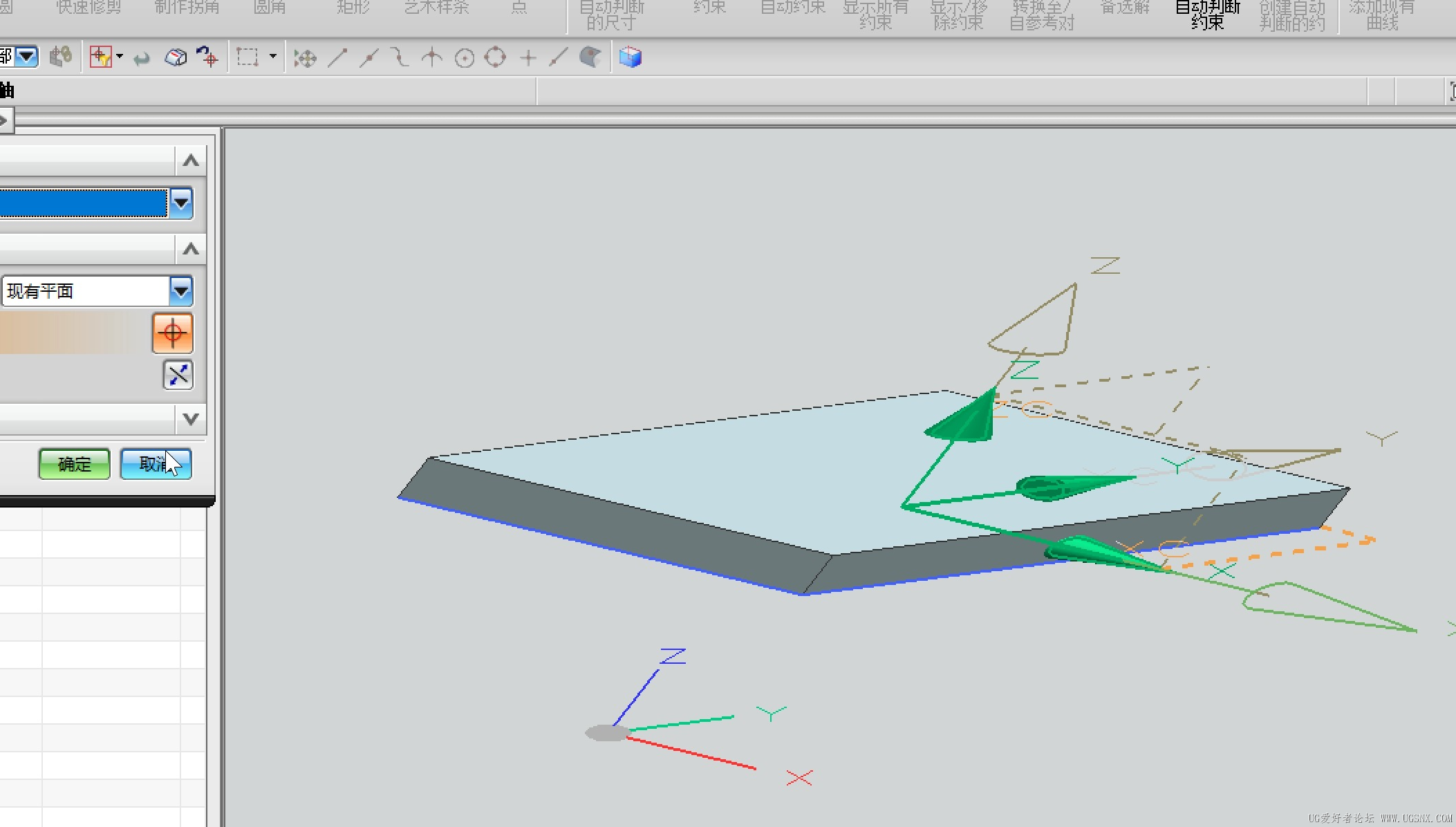Expand the collapsed bottom dialog section chevron
Viewport: 1456px width, 827px height.
pos(191,418)
